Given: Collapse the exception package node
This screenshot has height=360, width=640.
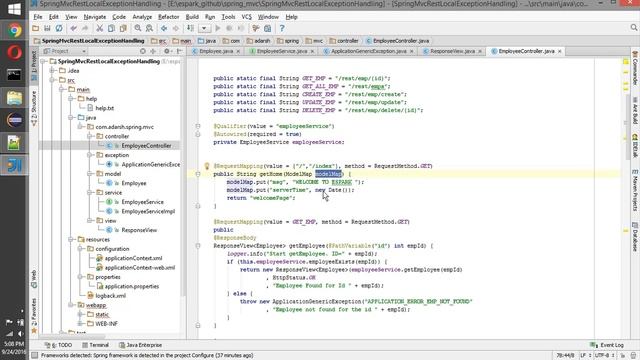Looking at the screenshot, I should pyautogui.click(x=90, y=155).
